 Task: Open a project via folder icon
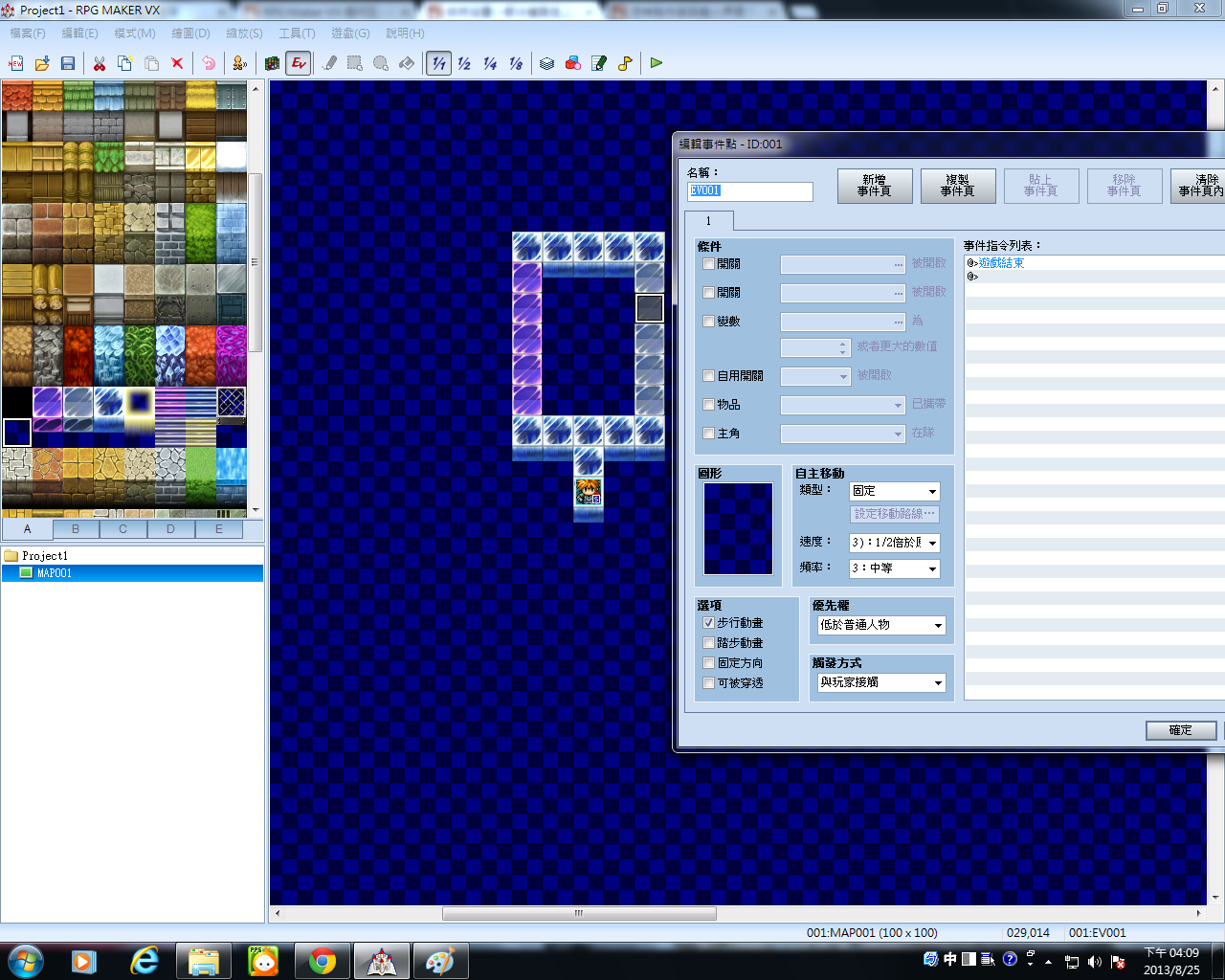click(x=42, y=63)
